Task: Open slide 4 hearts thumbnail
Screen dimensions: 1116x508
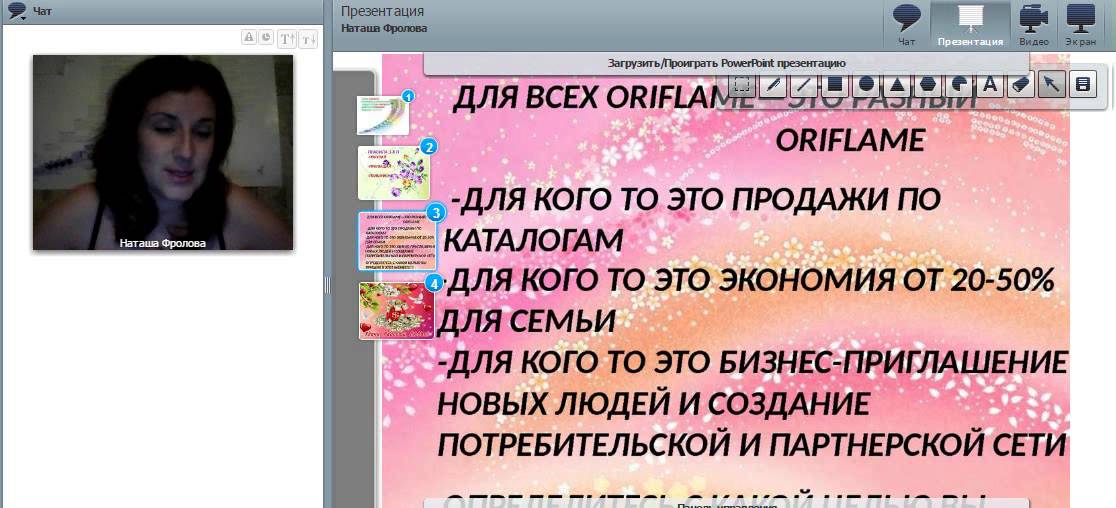Action: pyautogui.click(x=396, y=311)
